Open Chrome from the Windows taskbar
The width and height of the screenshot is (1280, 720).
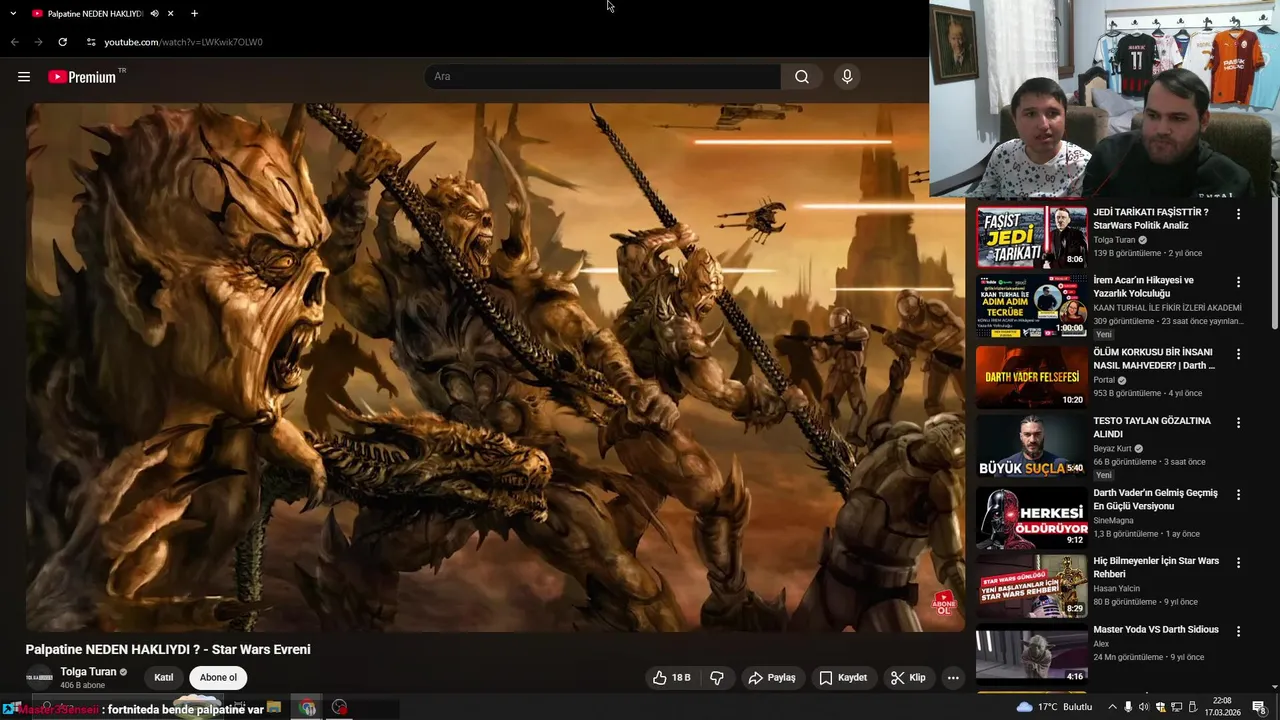coord(308,708)
